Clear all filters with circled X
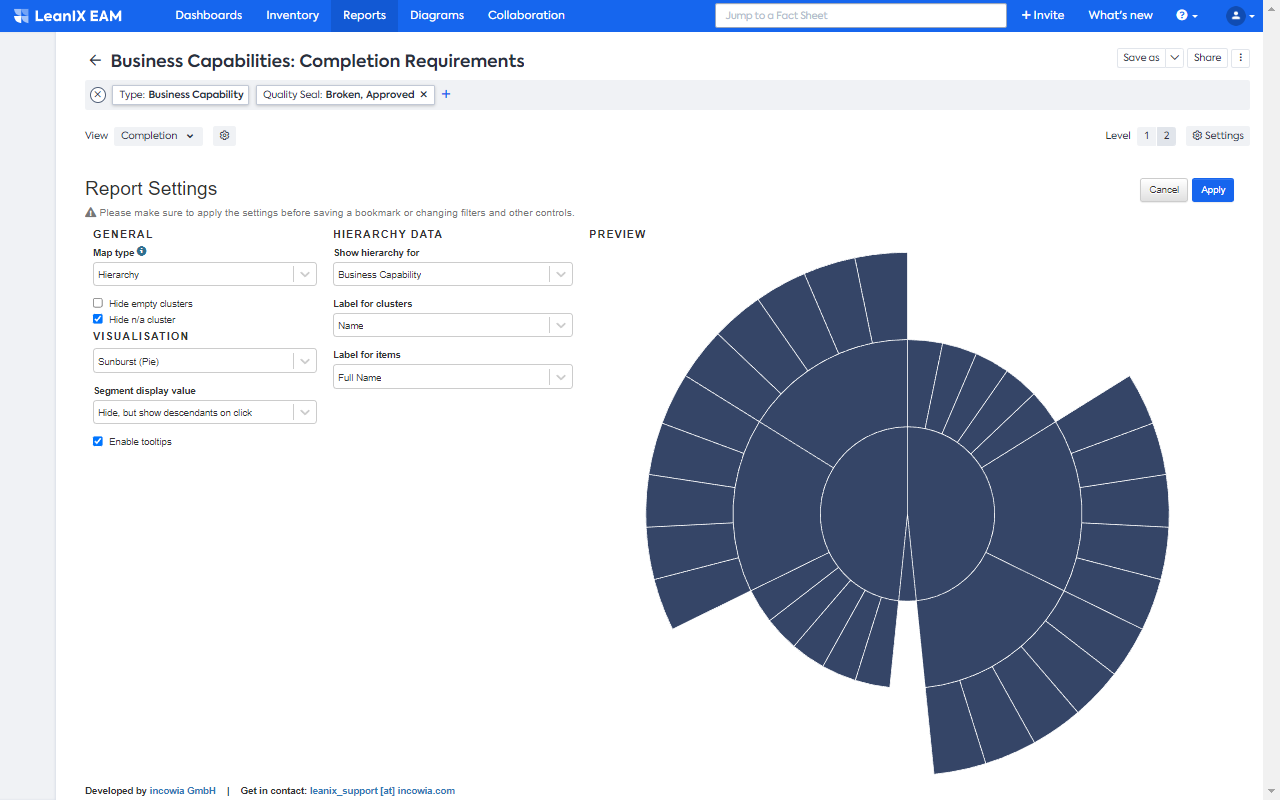The height and width of the screenshot is (800, 1280). [98, 95]
